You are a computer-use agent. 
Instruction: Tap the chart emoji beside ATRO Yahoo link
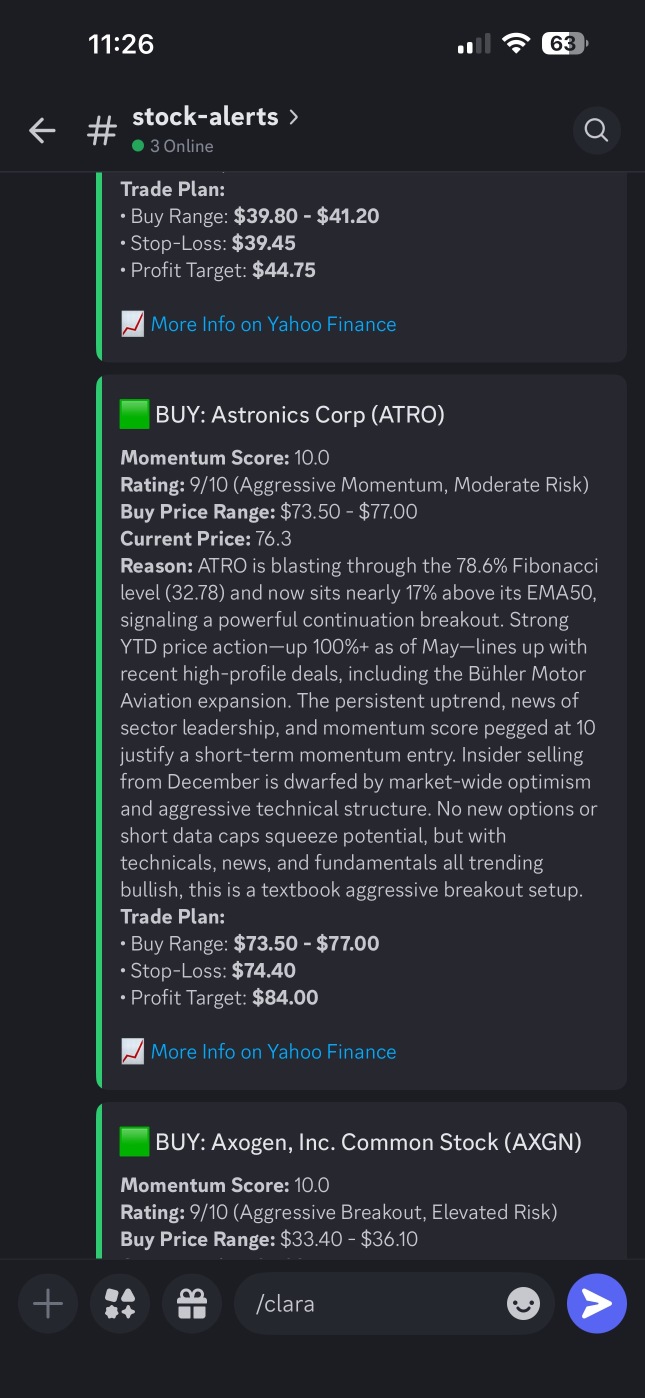click(133, 1051)
